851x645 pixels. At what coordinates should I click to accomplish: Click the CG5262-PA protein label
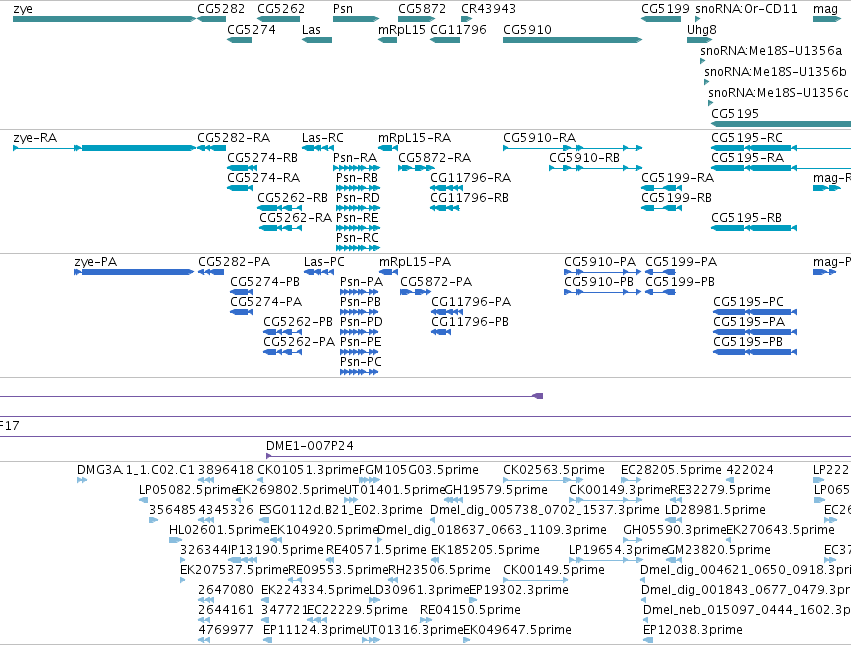(299, 342)
